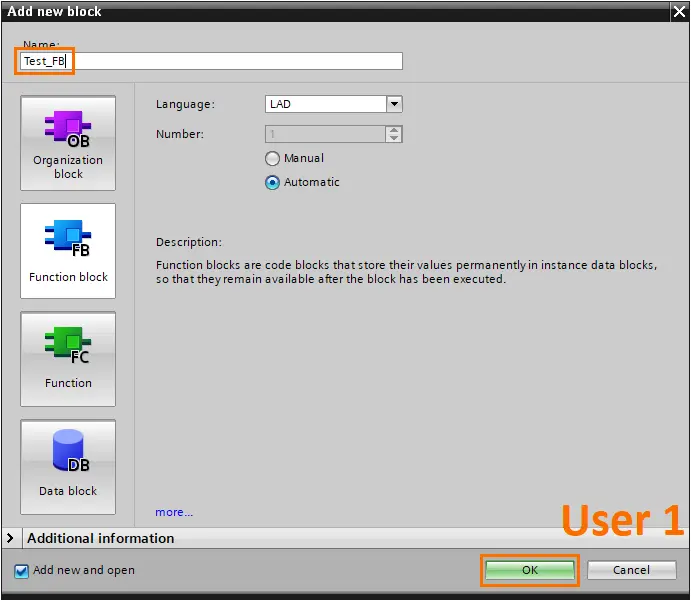Click the Cancel button
Viewport: 691px width, 601px height.
[x=632, y=570]
